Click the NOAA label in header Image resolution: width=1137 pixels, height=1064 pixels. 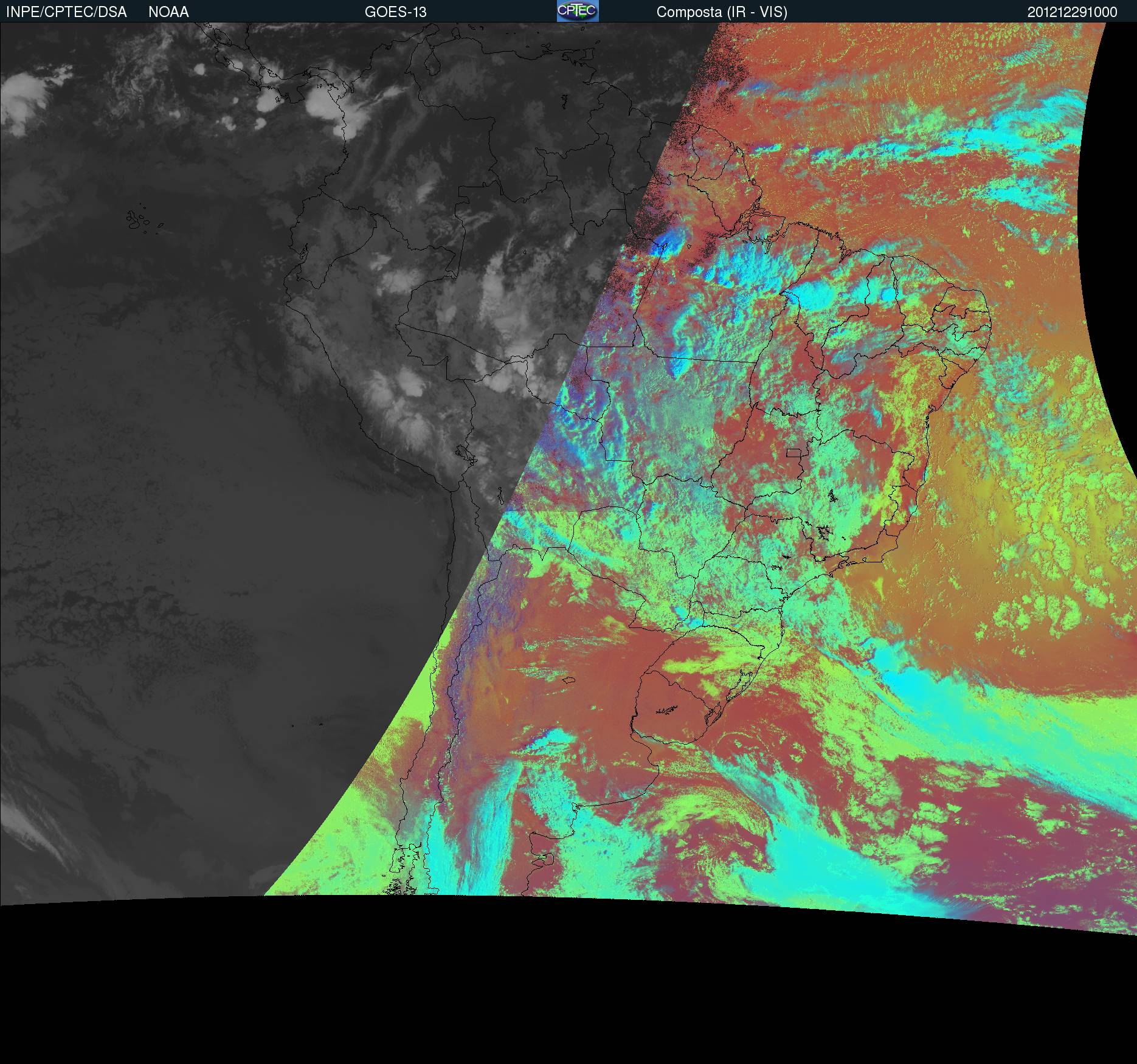point(168,12)
